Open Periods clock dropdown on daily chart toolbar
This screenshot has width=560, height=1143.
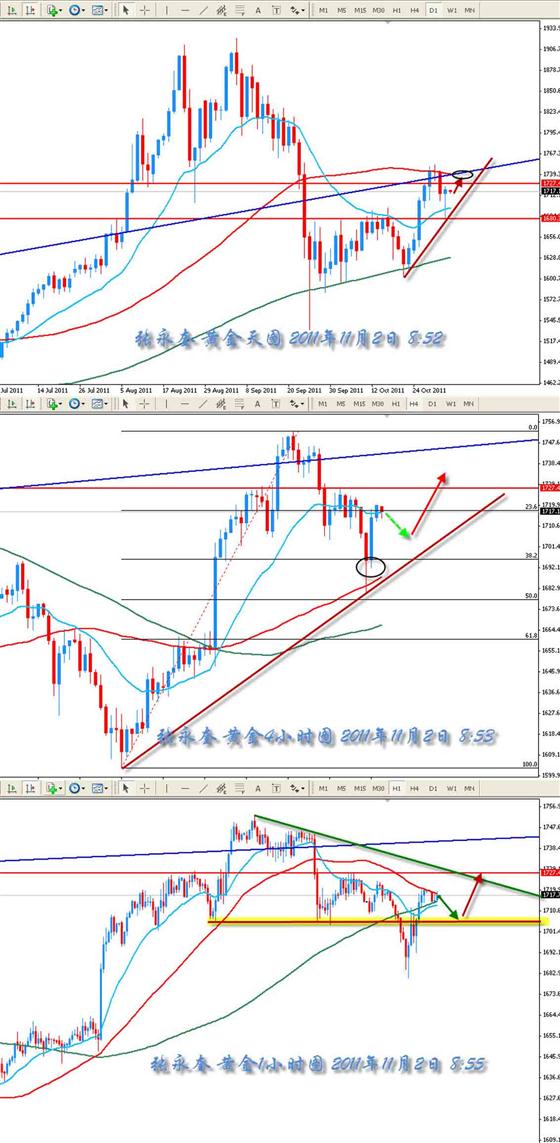click(77, 10)
